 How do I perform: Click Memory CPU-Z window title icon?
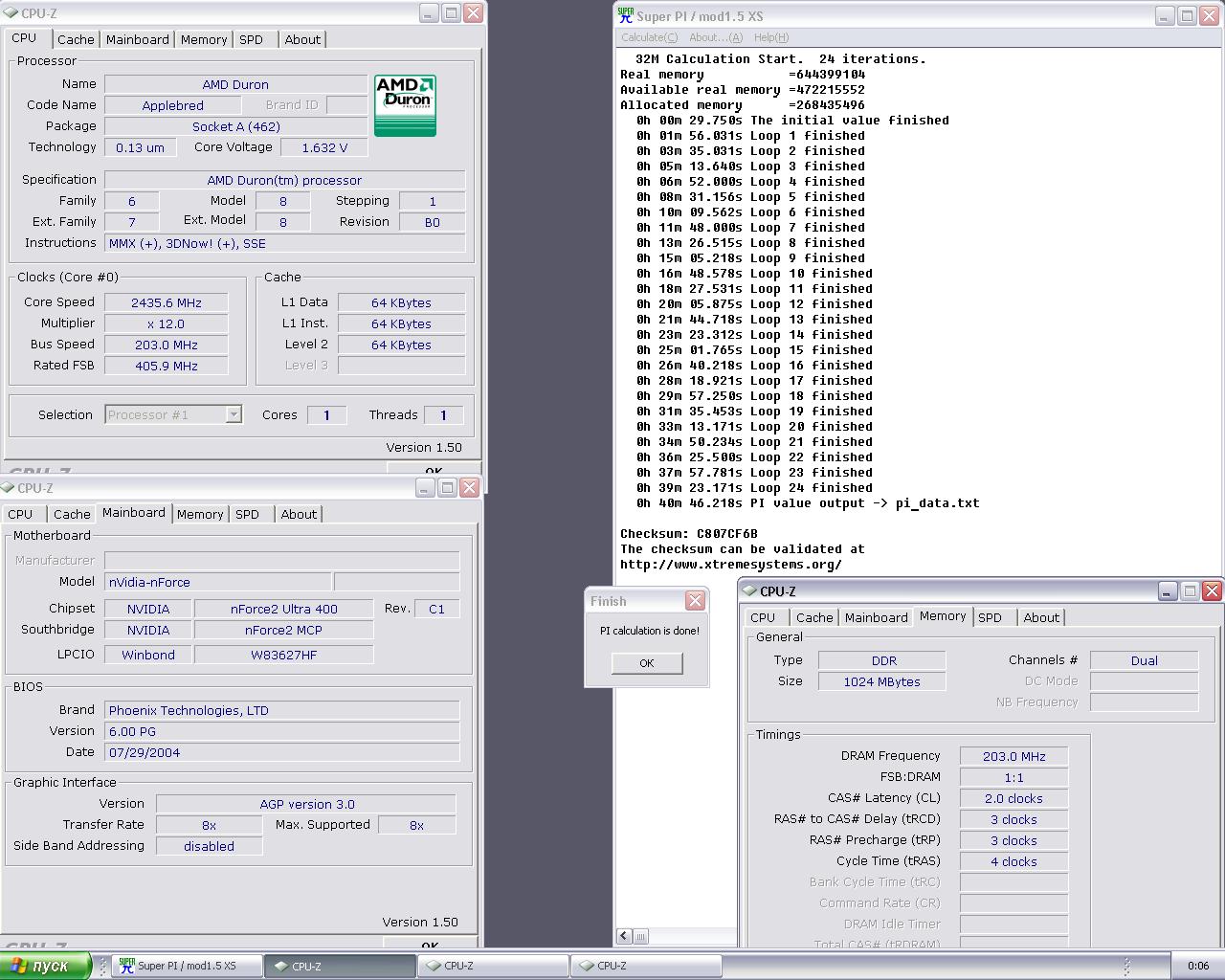click(x=749, y=591)
